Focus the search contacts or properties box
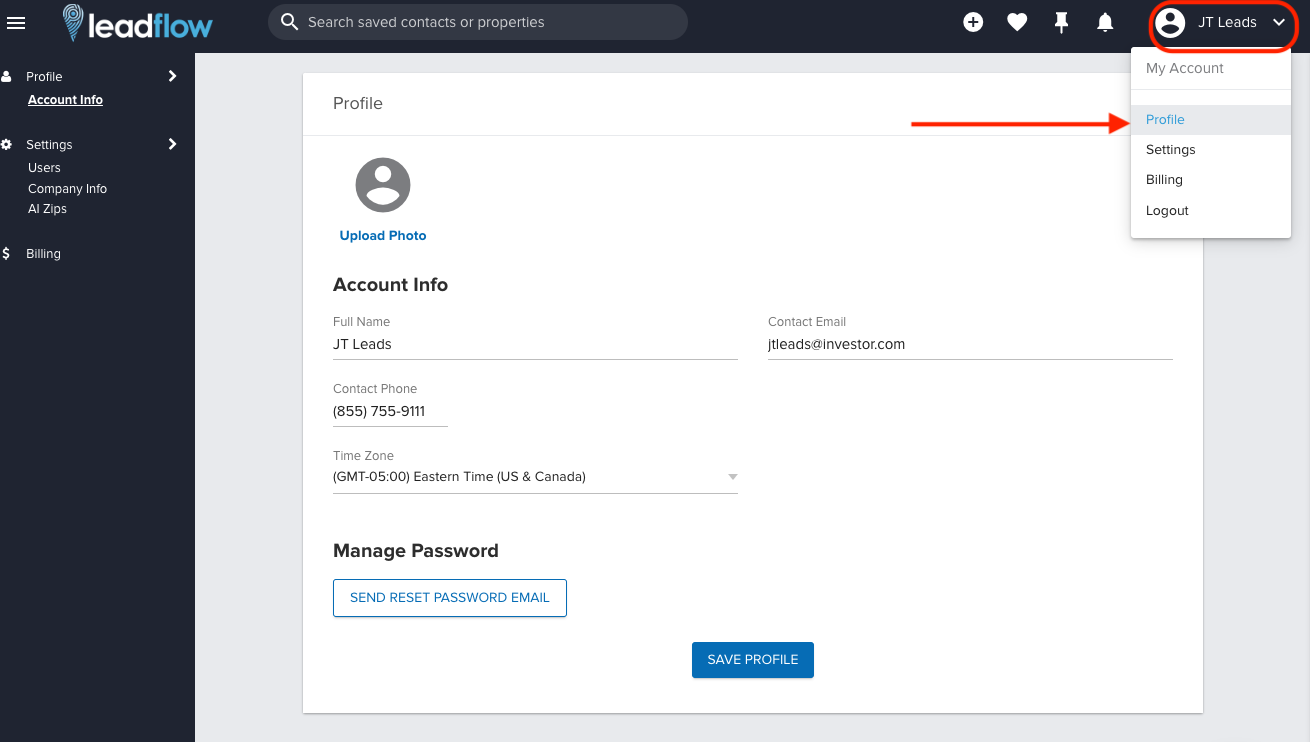1310x742 pixels. point(478,22)
